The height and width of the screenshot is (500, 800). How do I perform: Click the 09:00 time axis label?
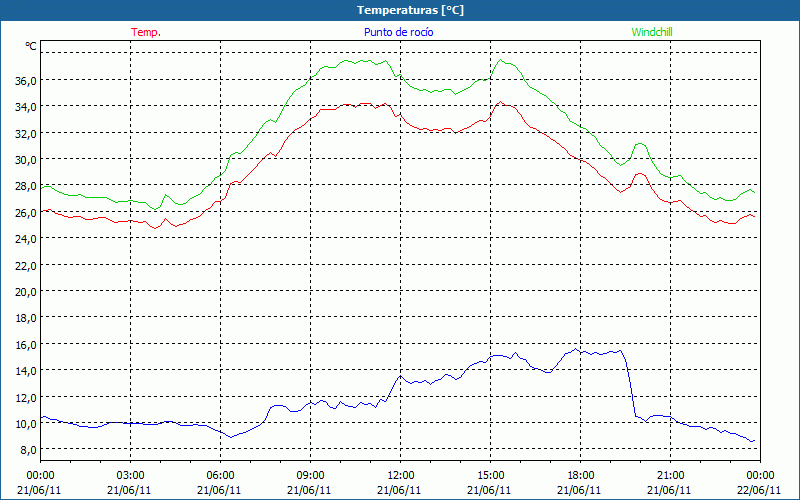(310, 476)
